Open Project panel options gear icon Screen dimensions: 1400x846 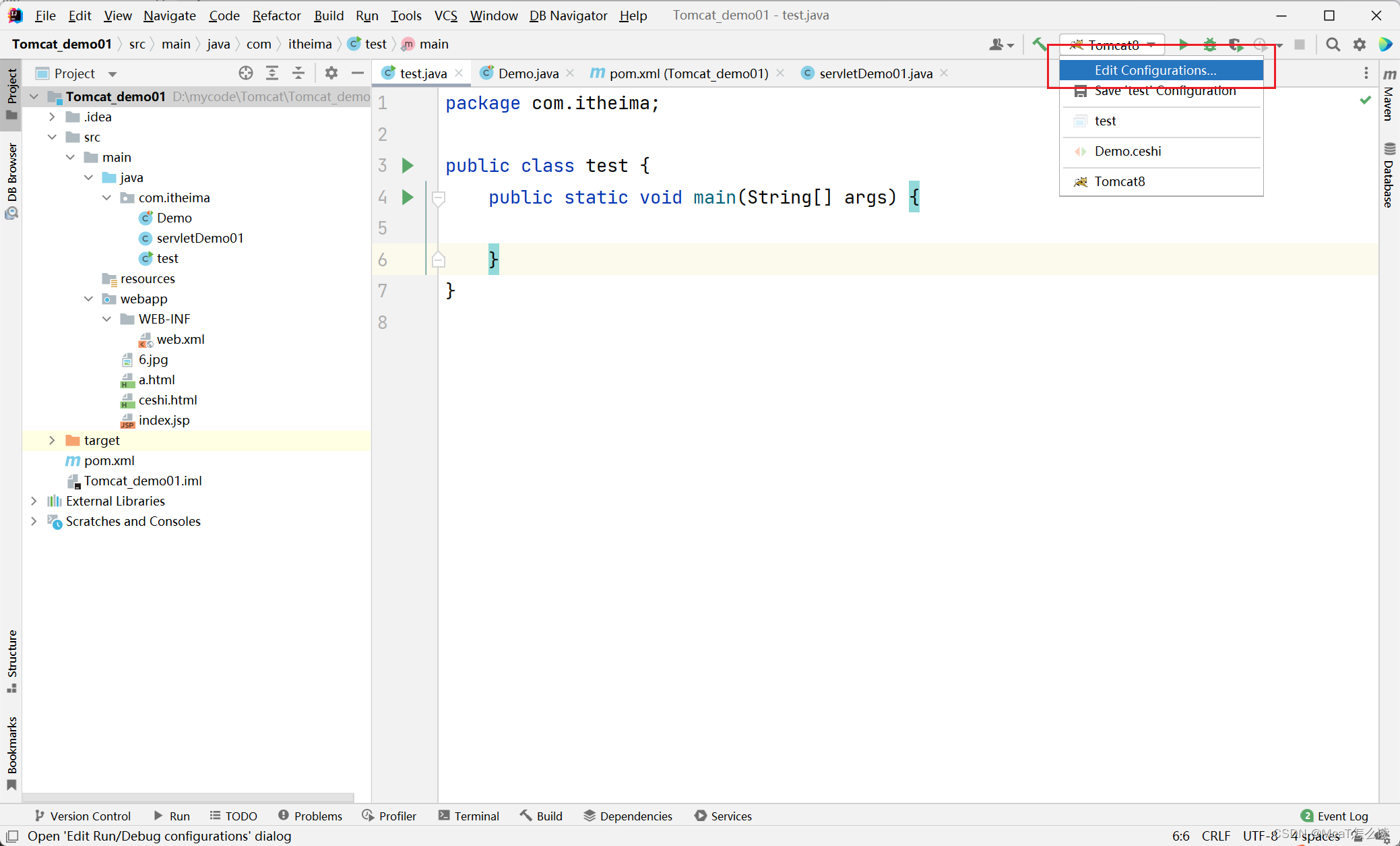tap(331, 73)
